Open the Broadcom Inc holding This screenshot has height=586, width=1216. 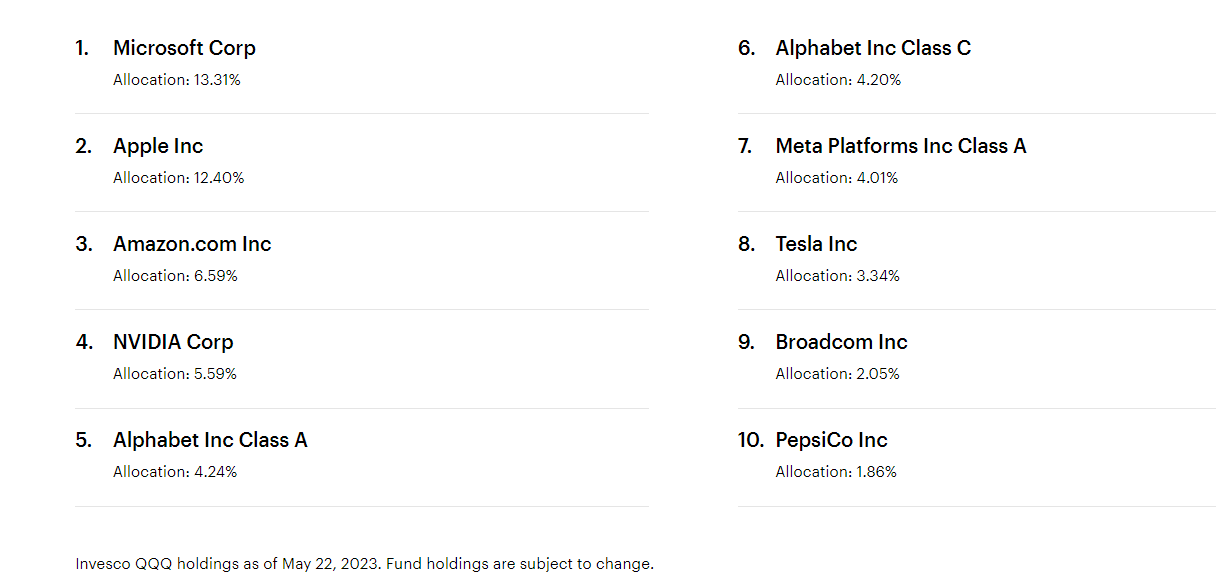point(841,342)
